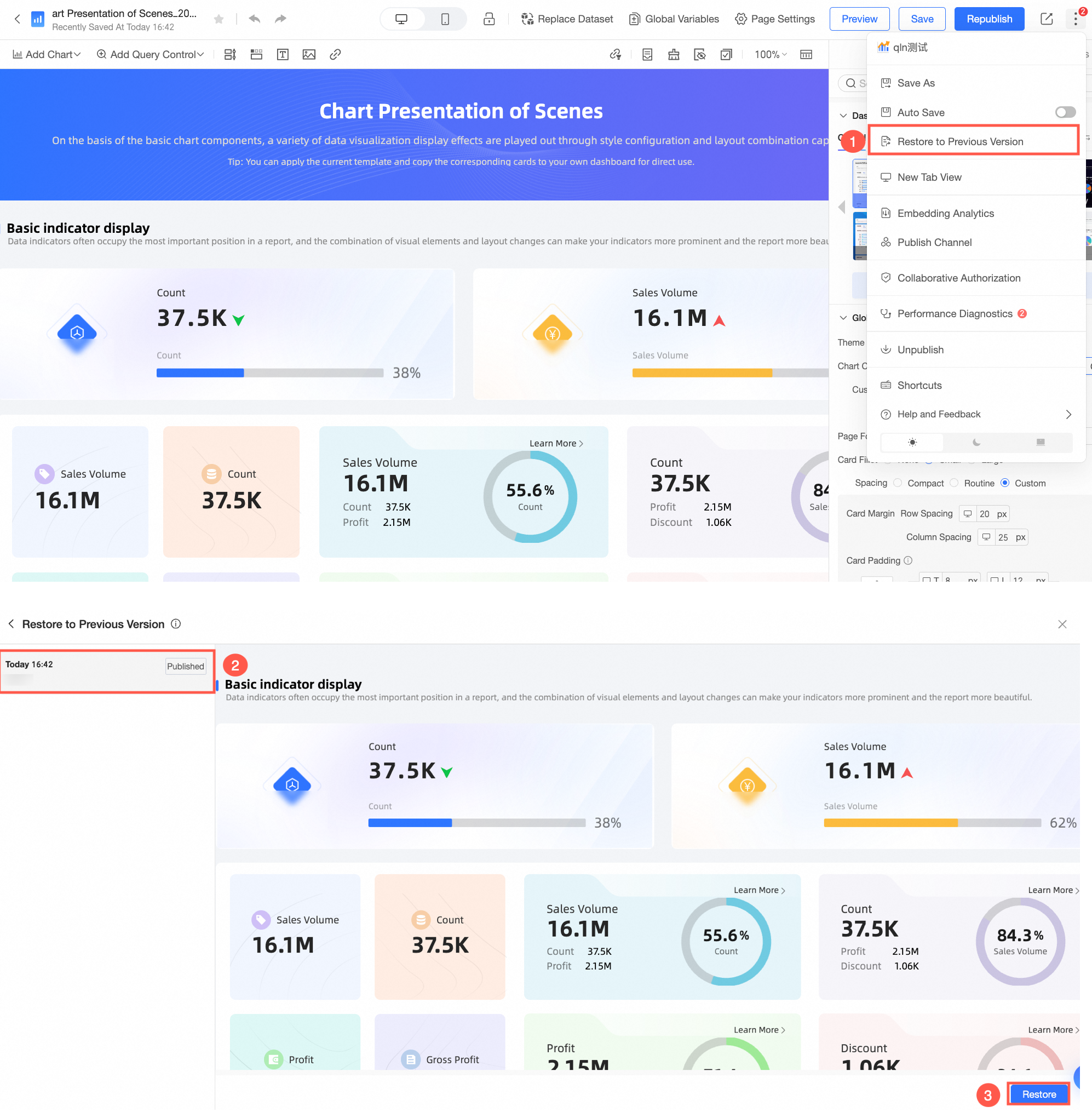1092x1112 pixels.
Task: Select Compact spacing radio button
Action: coord(898,483)
